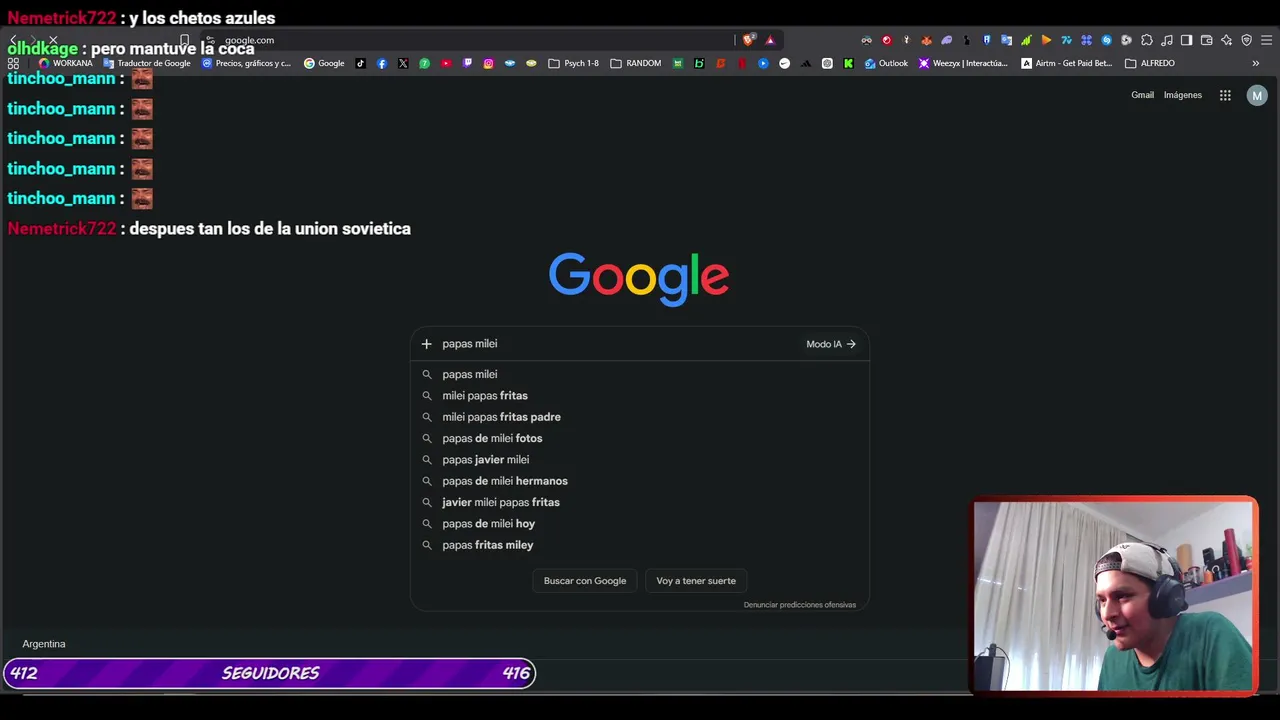The width and height of the screenshot is (1280, 720).
Task: Expand hidden bookmarks chevron
Action: [1255, 63]
